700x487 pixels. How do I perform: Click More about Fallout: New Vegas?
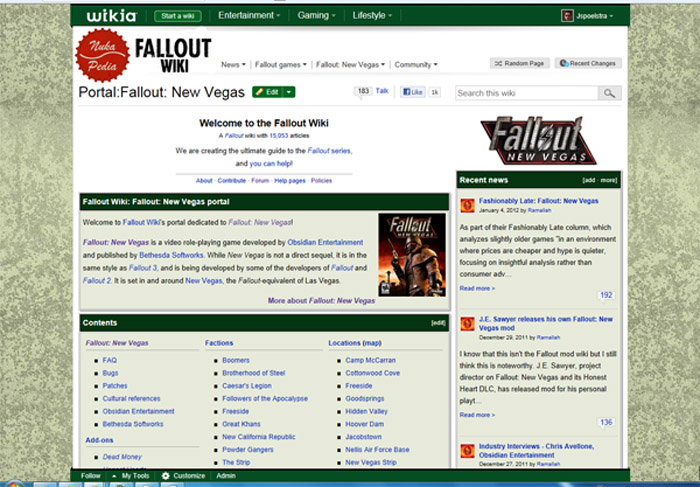pyautogui.click(x=321, y=301)
